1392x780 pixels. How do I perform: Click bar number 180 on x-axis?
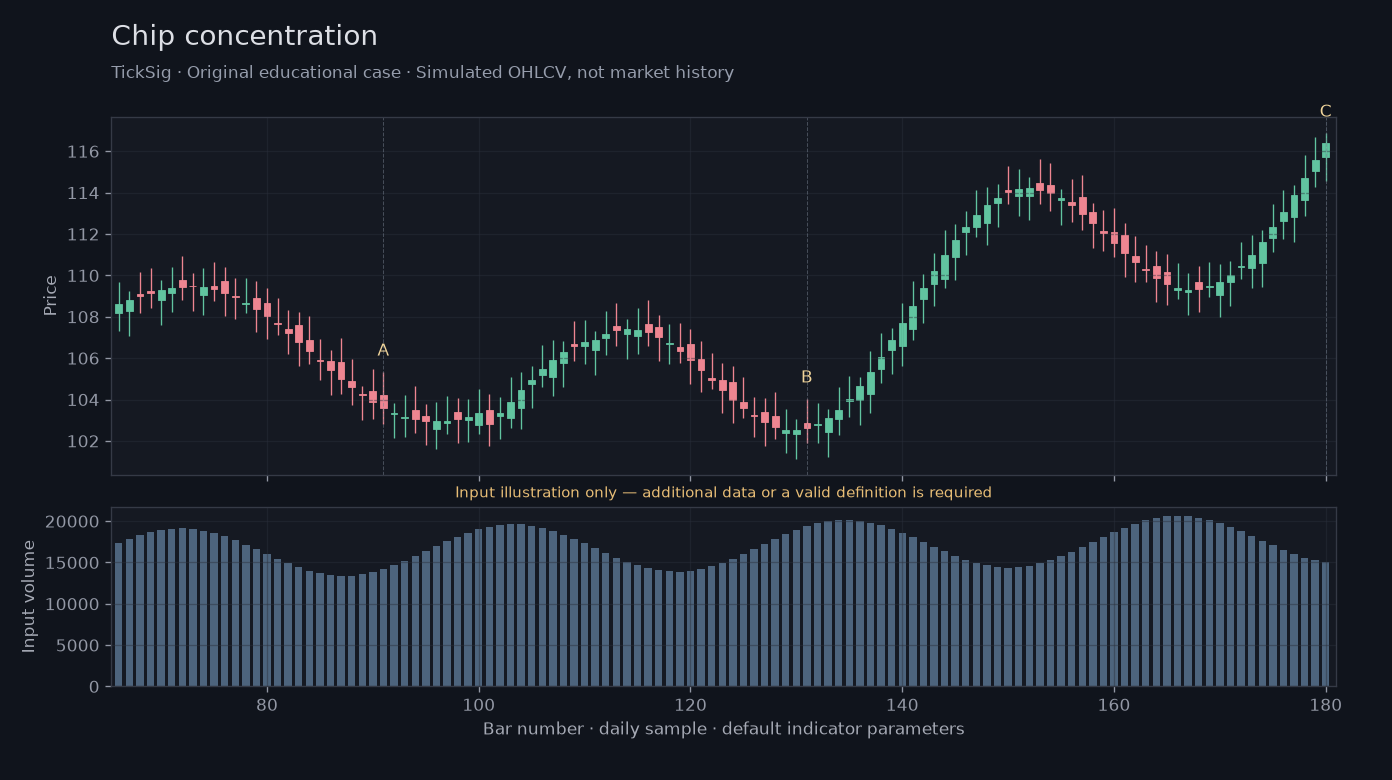tap(1326, 704)
